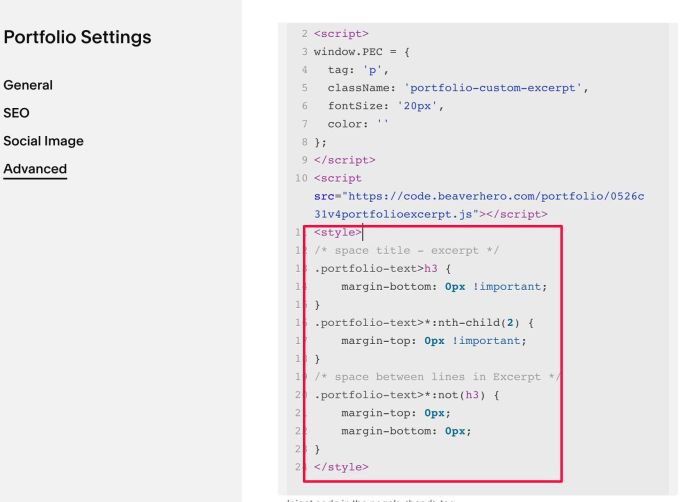Click the .portfolio-text>*:not(h3) selector line
The width and height of the screenshot is (700, 502).
406,395
